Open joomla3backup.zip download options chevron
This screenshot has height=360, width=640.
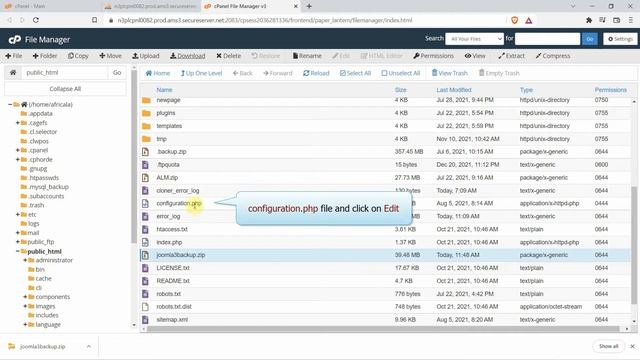tap(89, 347)
